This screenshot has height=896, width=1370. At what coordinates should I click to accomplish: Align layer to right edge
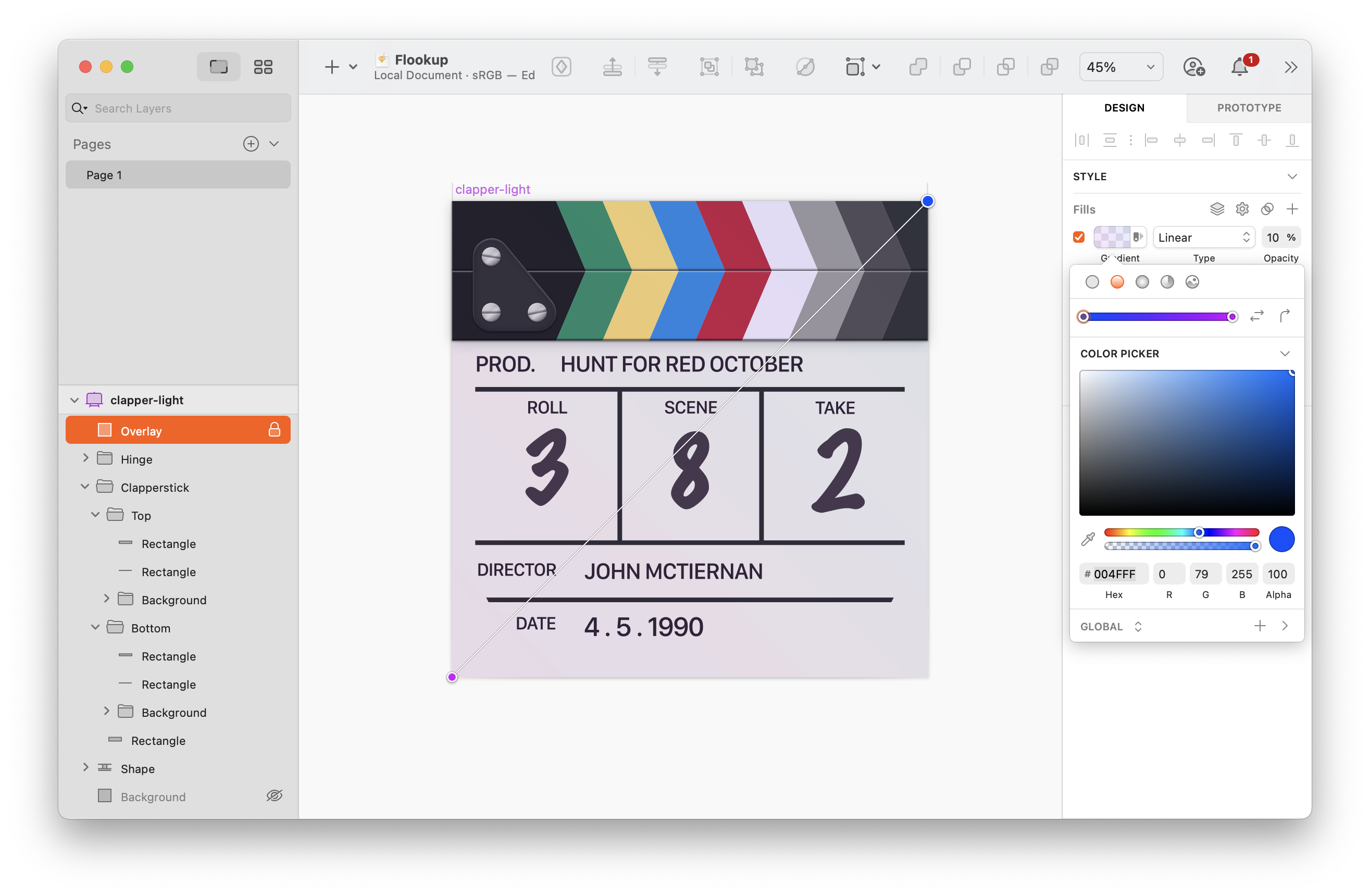[1207, 140]
